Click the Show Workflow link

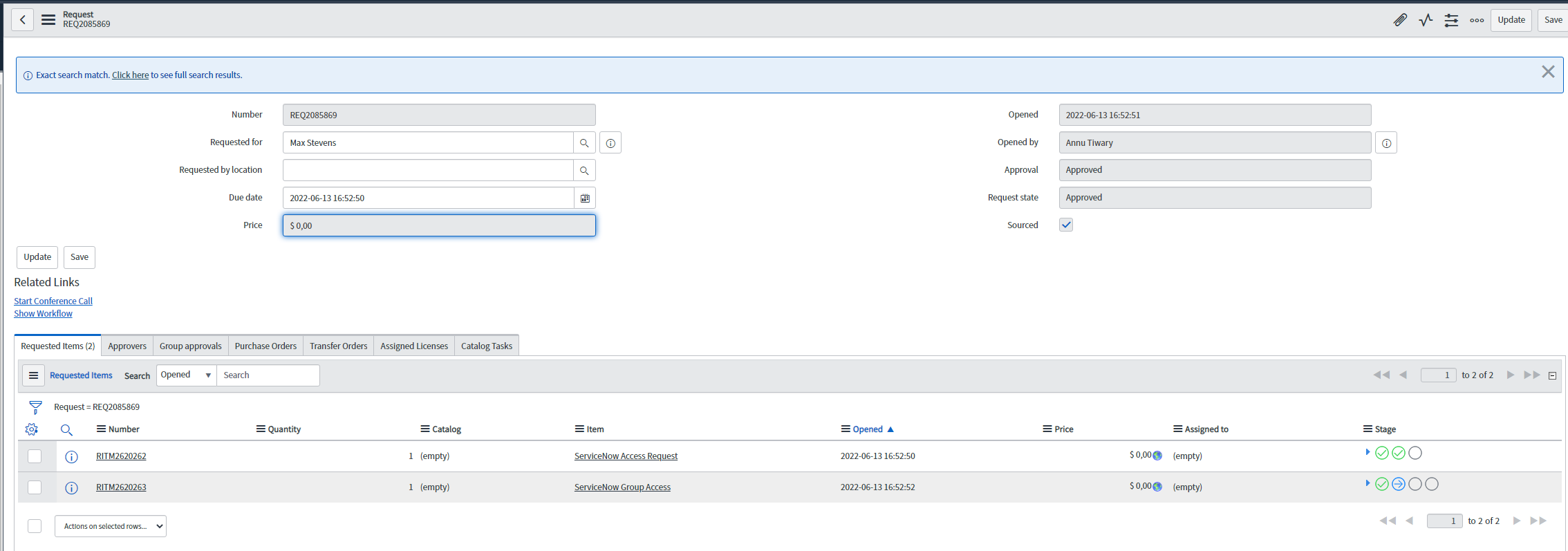(43, 314)
